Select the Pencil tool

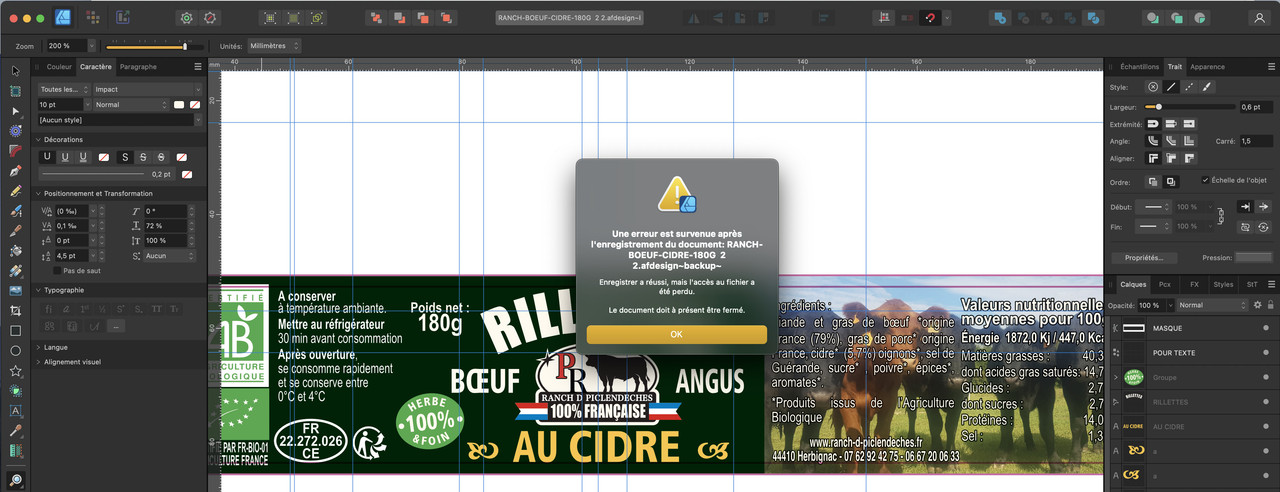15,191
